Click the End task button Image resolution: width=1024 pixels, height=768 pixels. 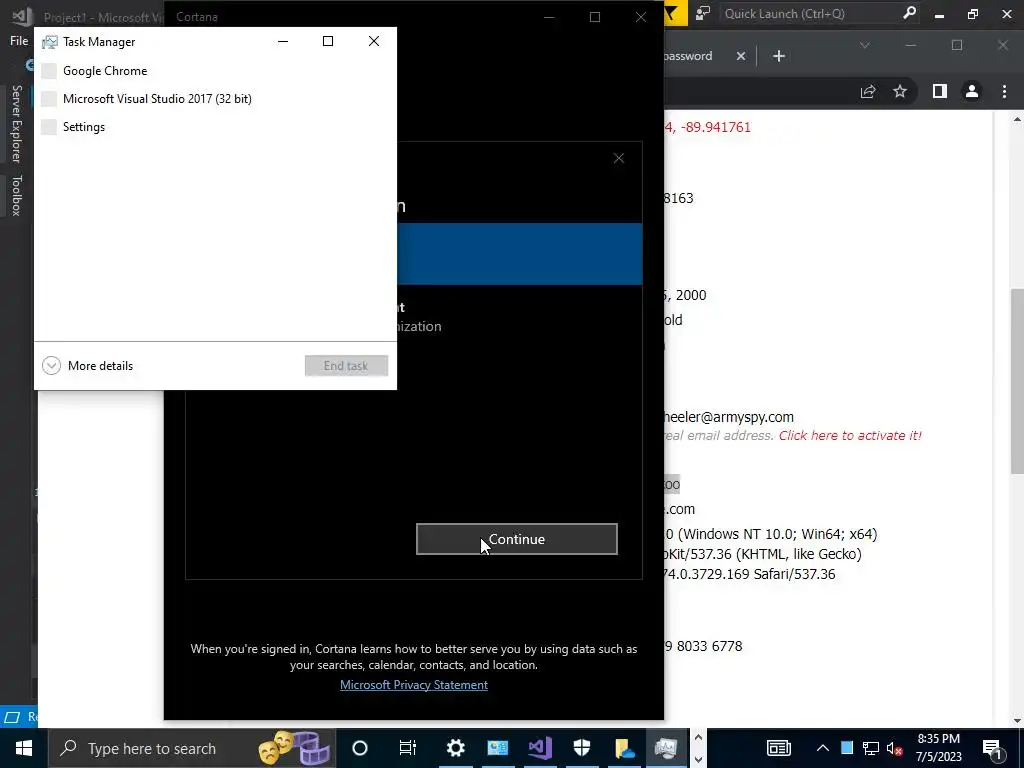(x=346, y=366)
